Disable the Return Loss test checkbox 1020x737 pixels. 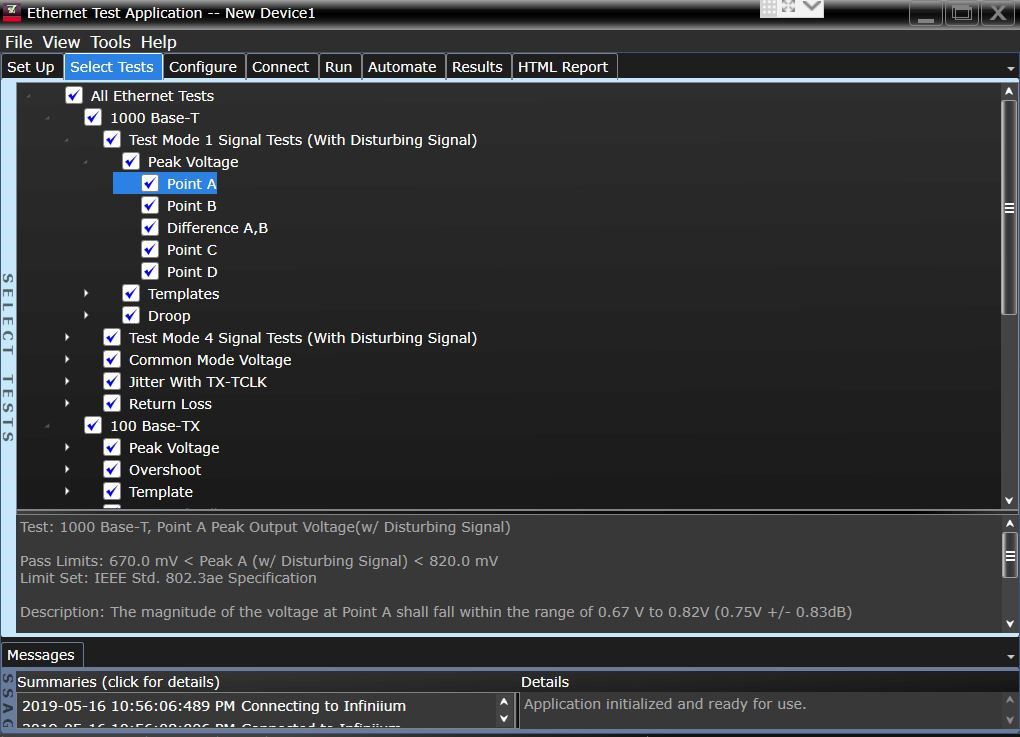click(x=112, y=404)
